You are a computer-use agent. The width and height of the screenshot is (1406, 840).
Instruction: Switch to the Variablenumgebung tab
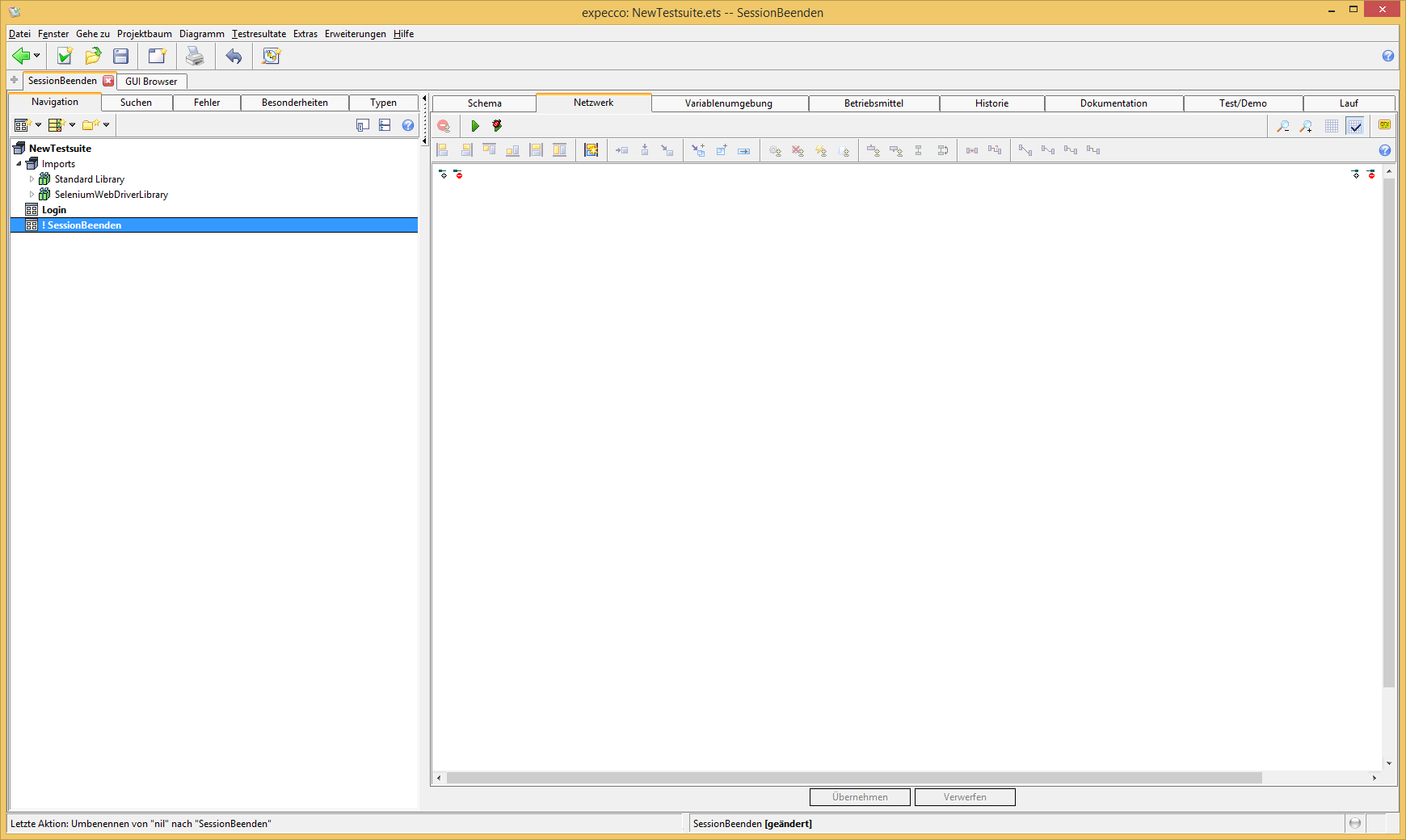[x=728, y=103]
